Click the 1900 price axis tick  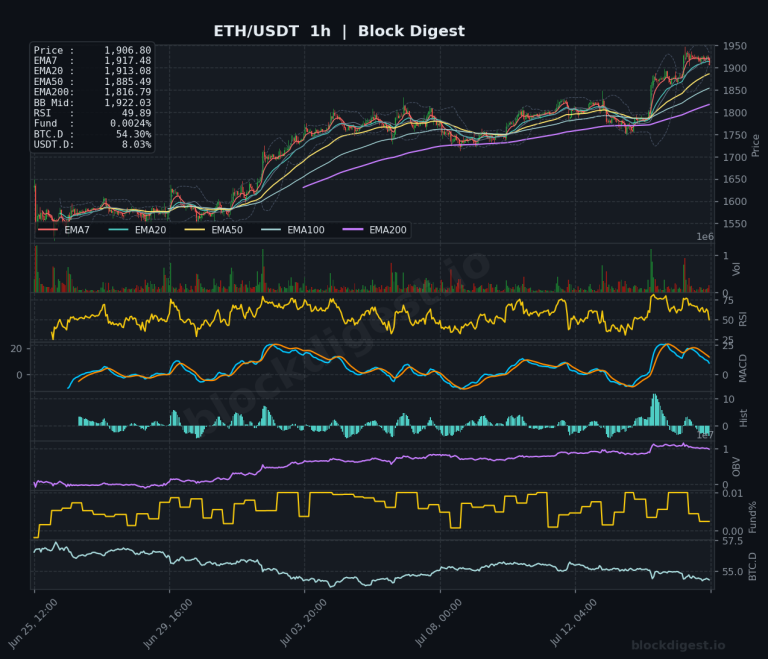click(735, 68)
